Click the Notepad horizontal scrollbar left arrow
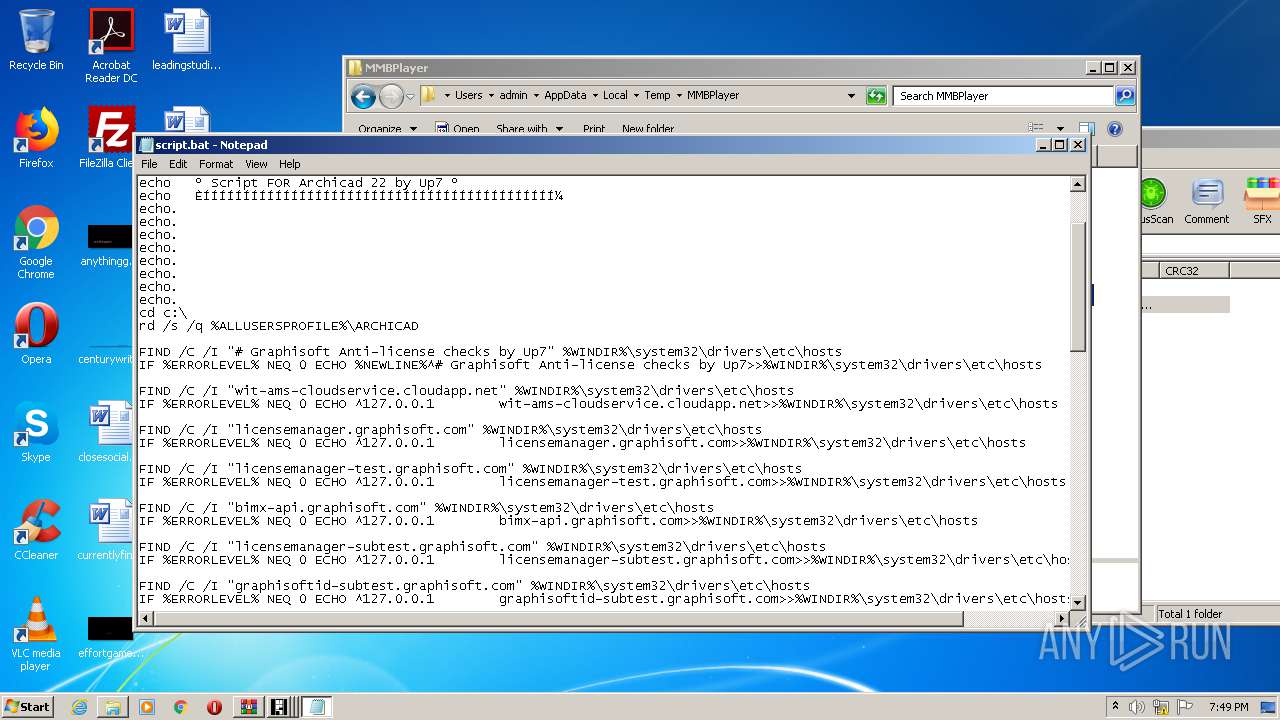 146,619
